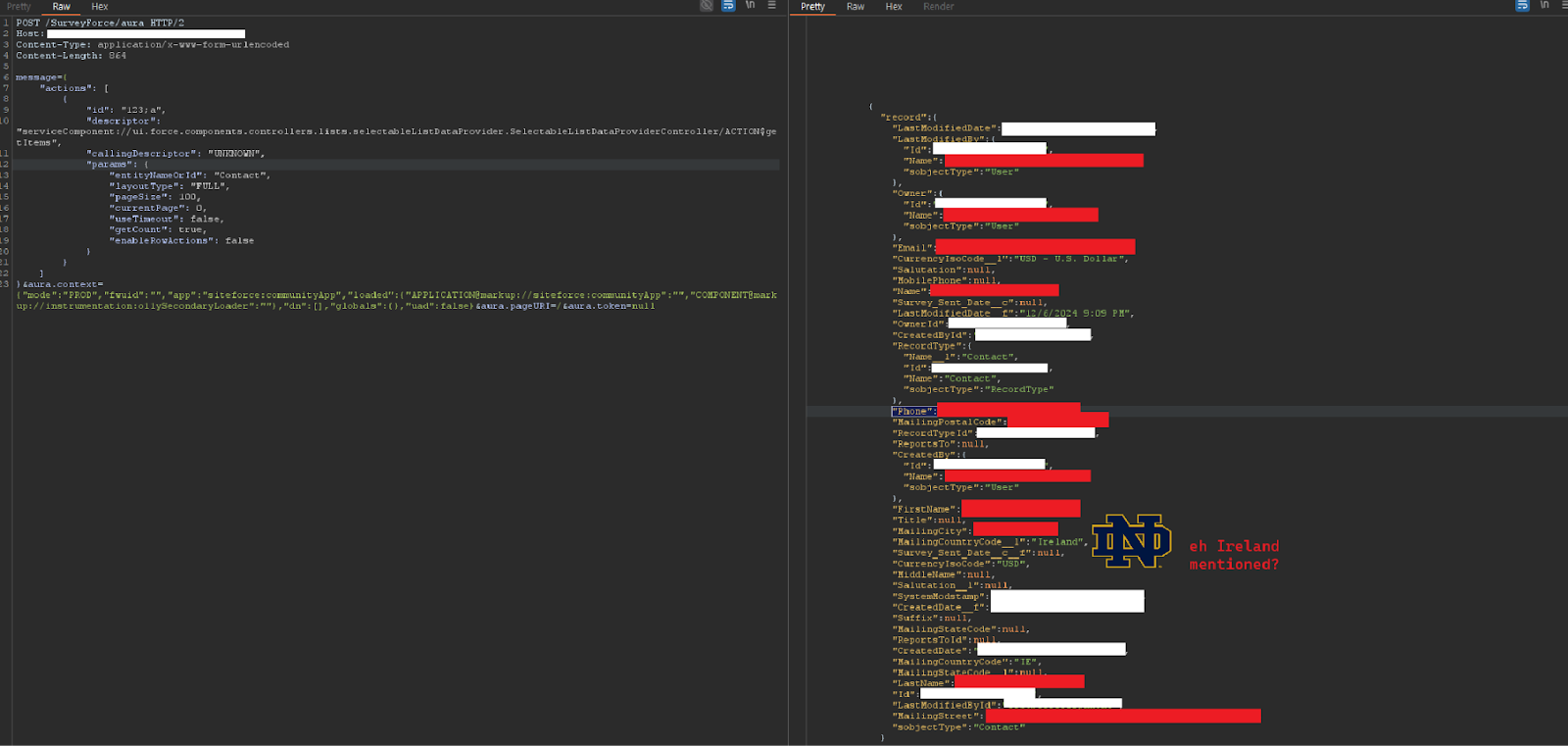
Task: Switch response pane to Render tab
Action: click(938, 7)
